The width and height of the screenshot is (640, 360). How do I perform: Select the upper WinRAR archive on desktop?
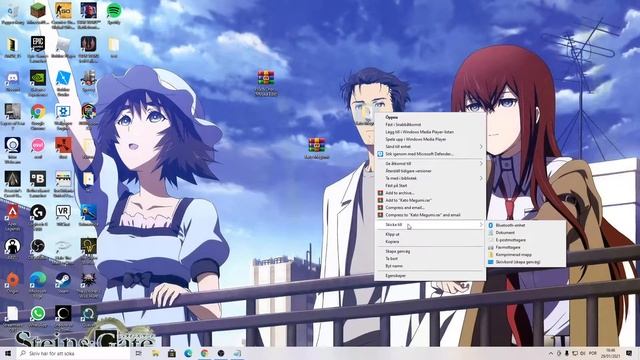tap(266, 83)
